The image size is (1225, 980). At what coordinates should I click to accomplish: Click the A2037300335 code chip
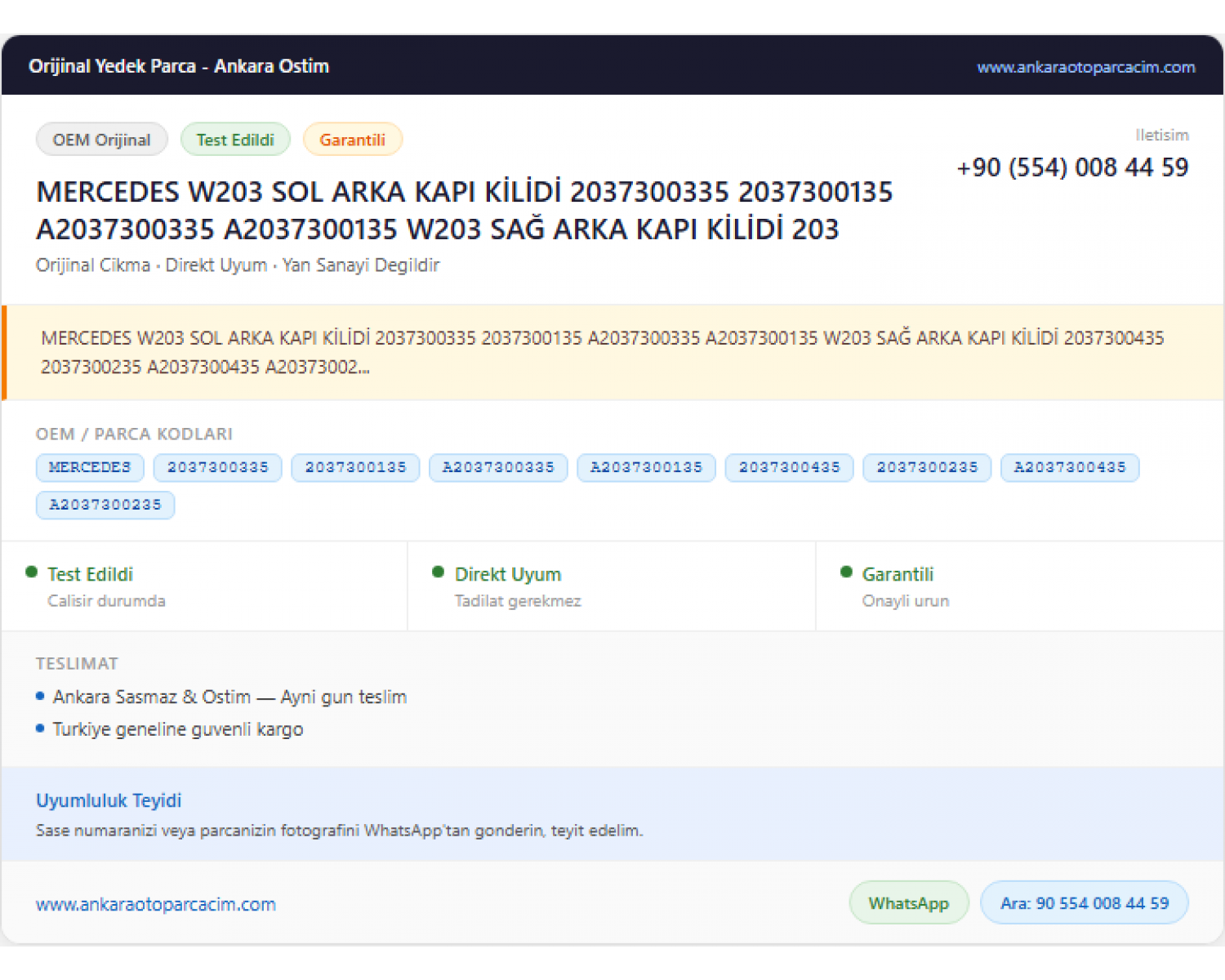tap(498, 467)
